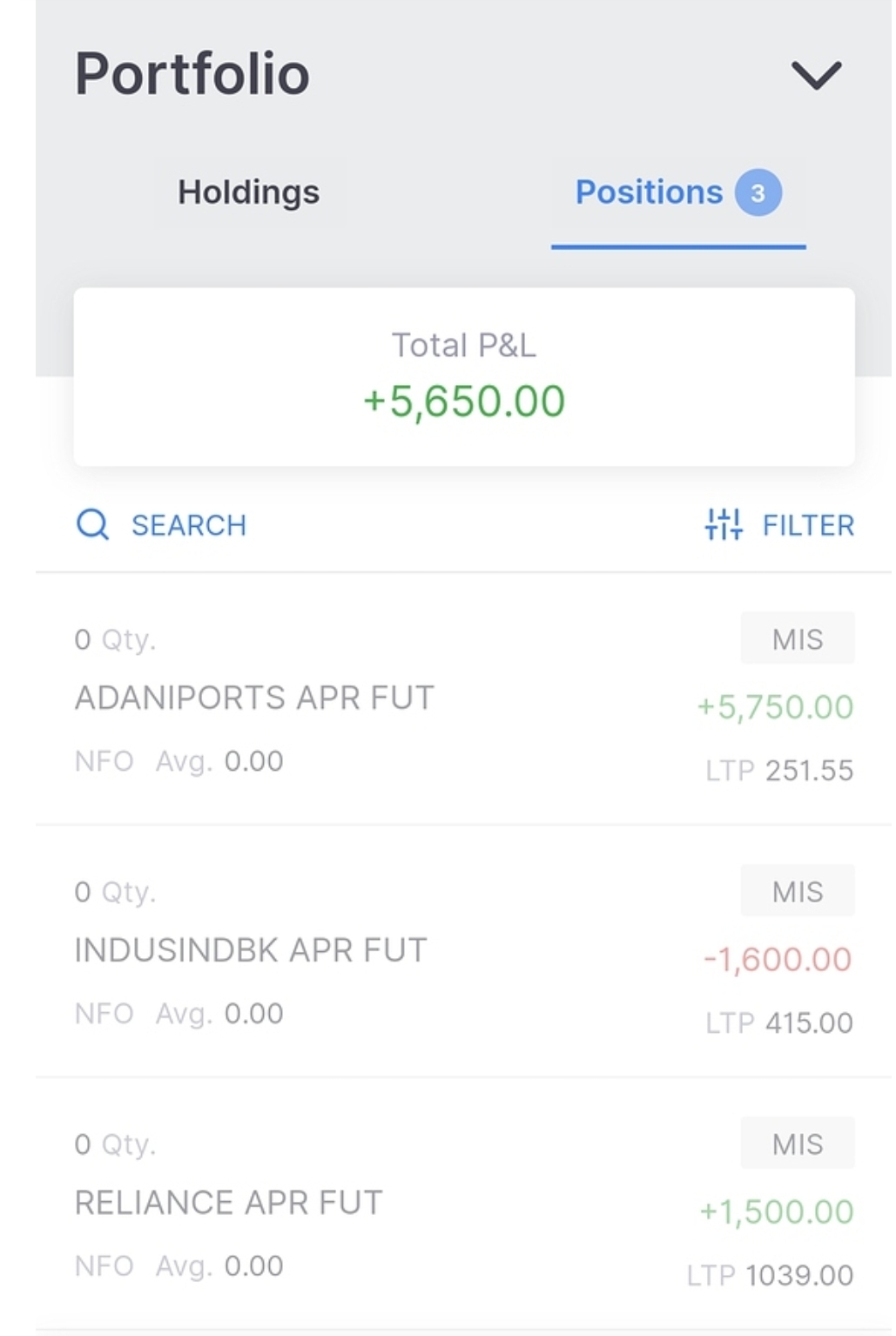Open INDUSINDBK APR FUT position
This screenshot has width=896, height=1336.
click(x=251, y=950)
